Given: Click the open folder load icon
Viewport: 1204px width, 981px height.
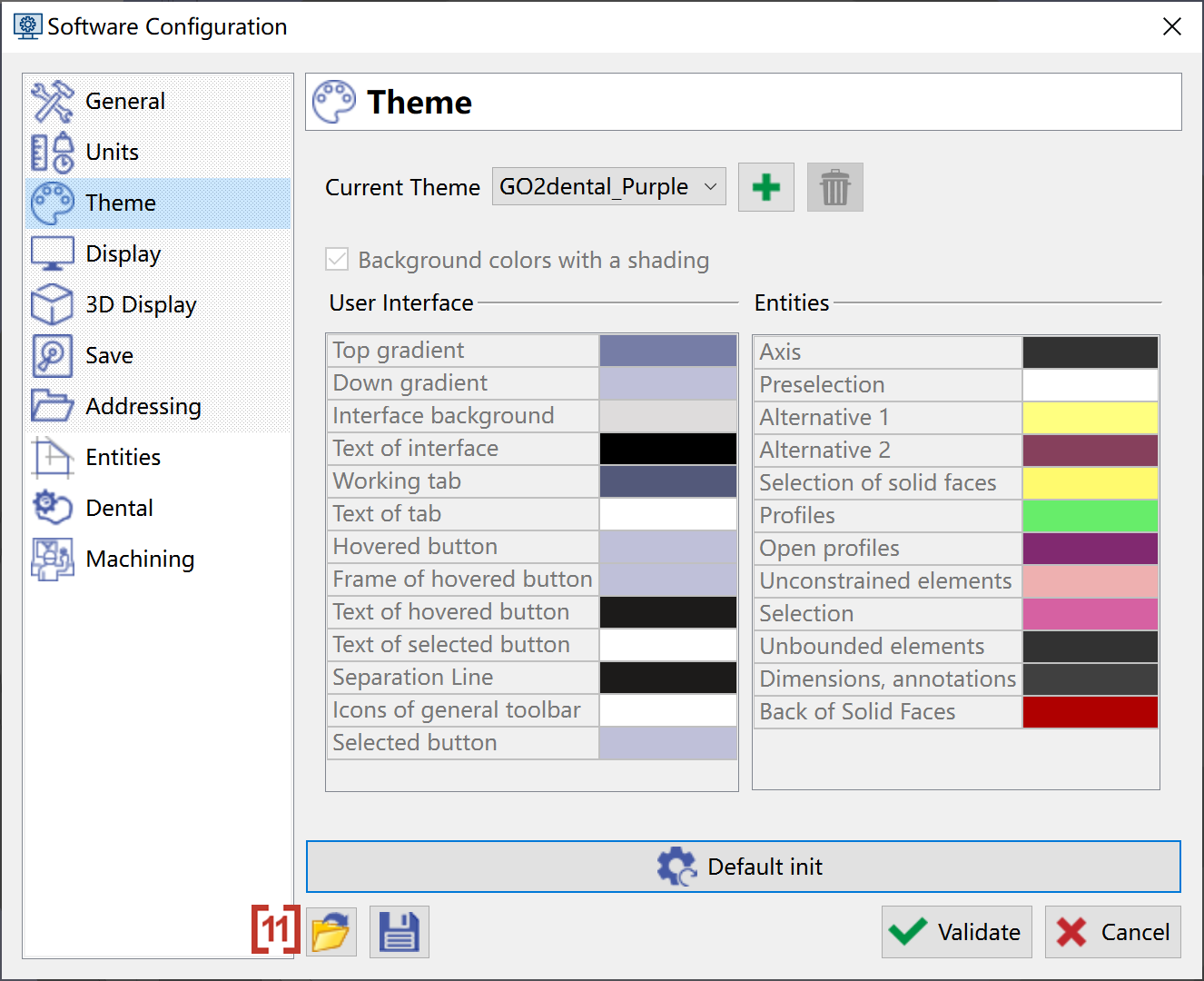Looking at the screenshot, I should pos(331,932).
